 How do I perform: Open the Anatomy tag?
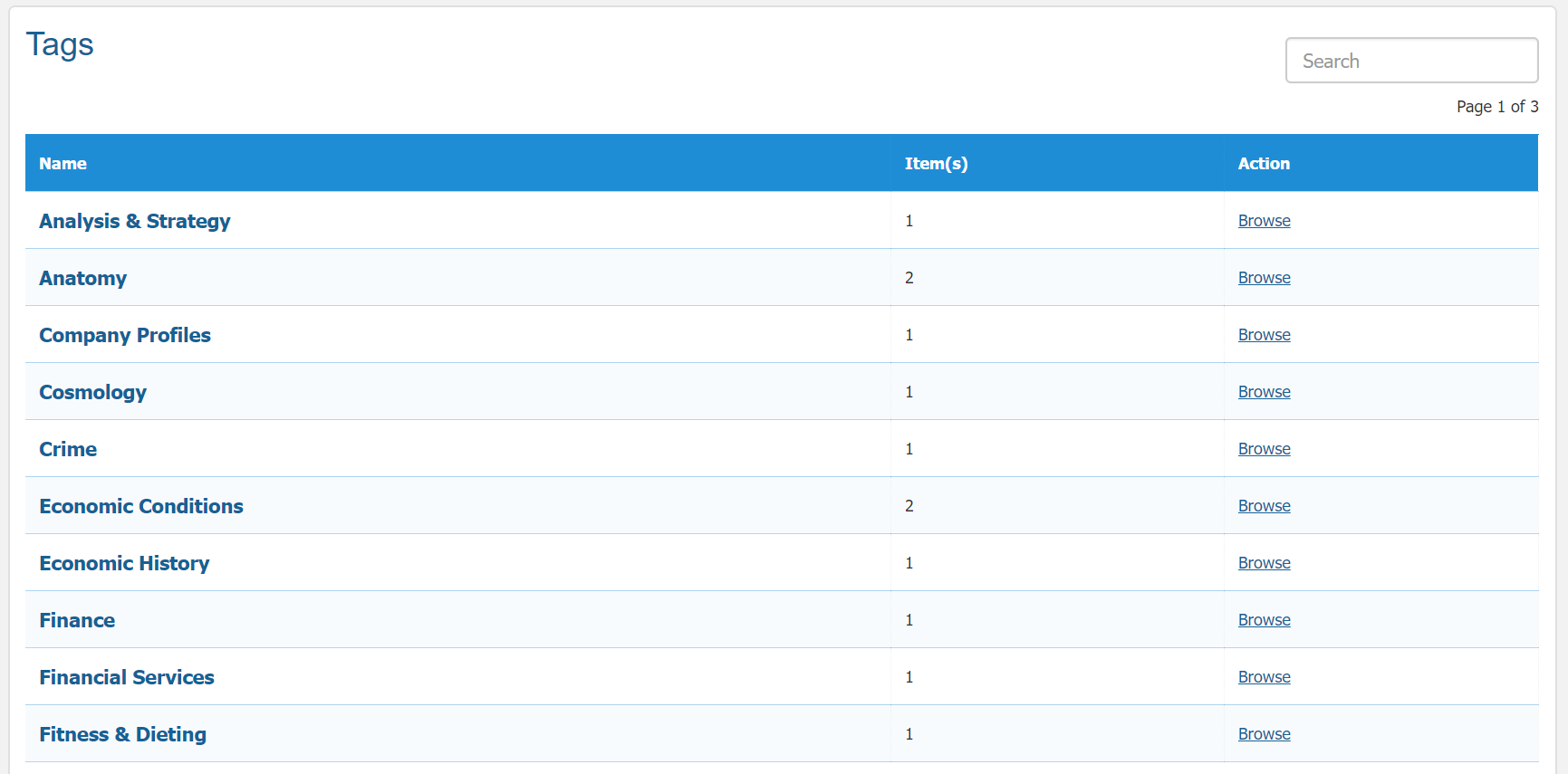(x=83, y=278)
